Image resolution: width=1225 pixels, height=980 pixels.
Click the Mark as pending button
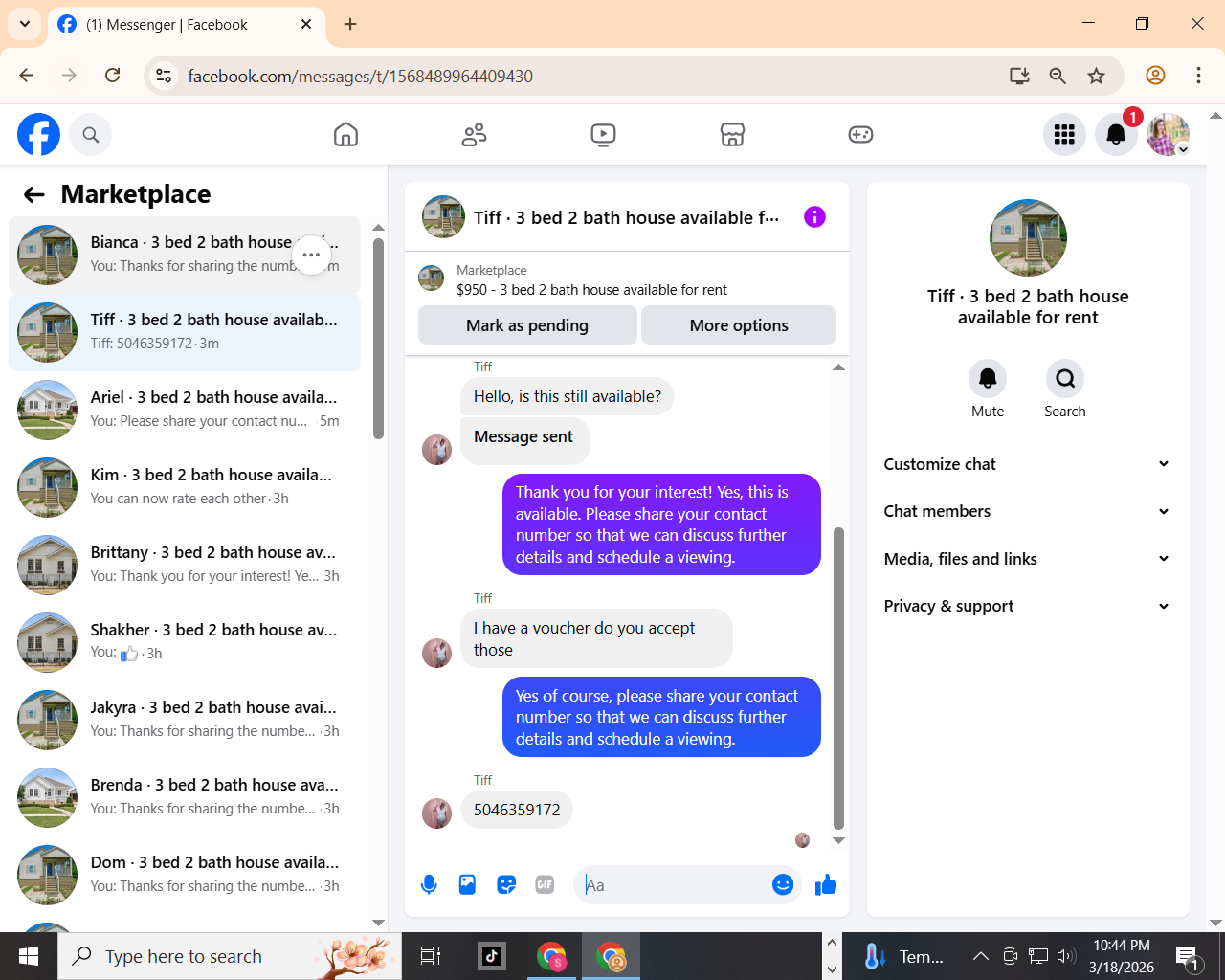pyautogui.click(x=527, y=325)
